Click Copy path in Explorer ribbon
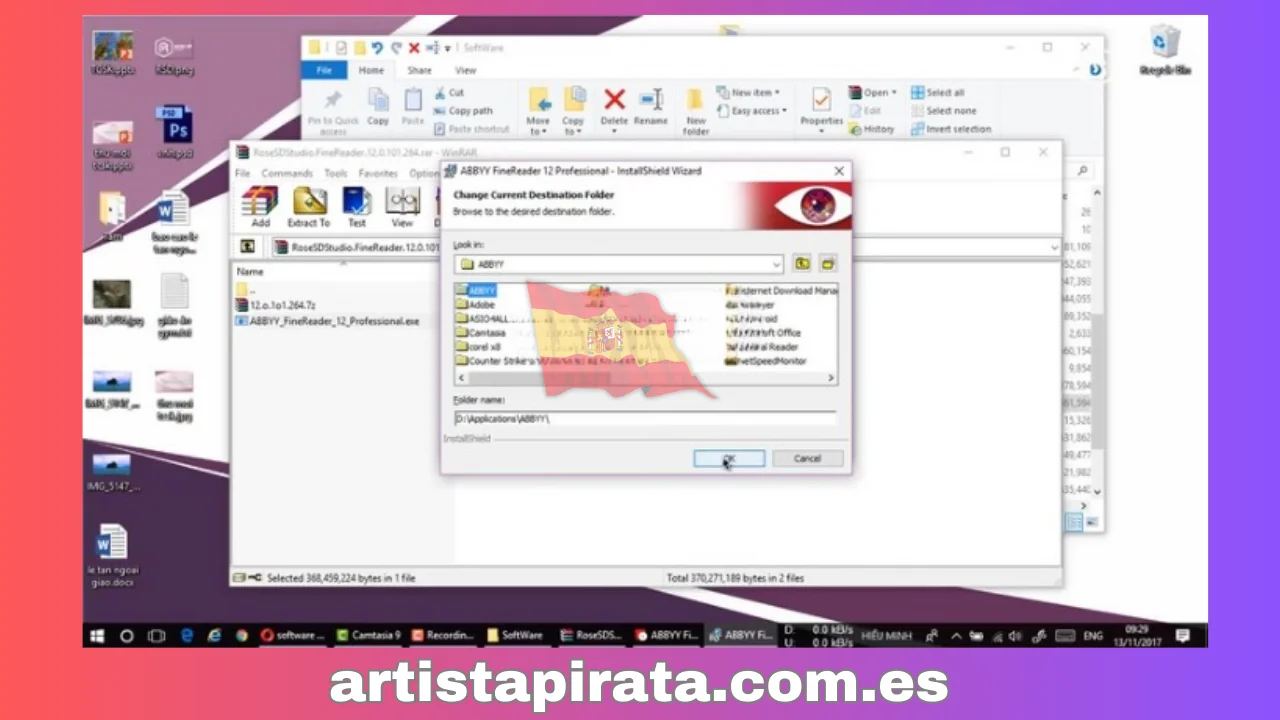Viewport: 1280px width, 720px height. tap(463, 111)
